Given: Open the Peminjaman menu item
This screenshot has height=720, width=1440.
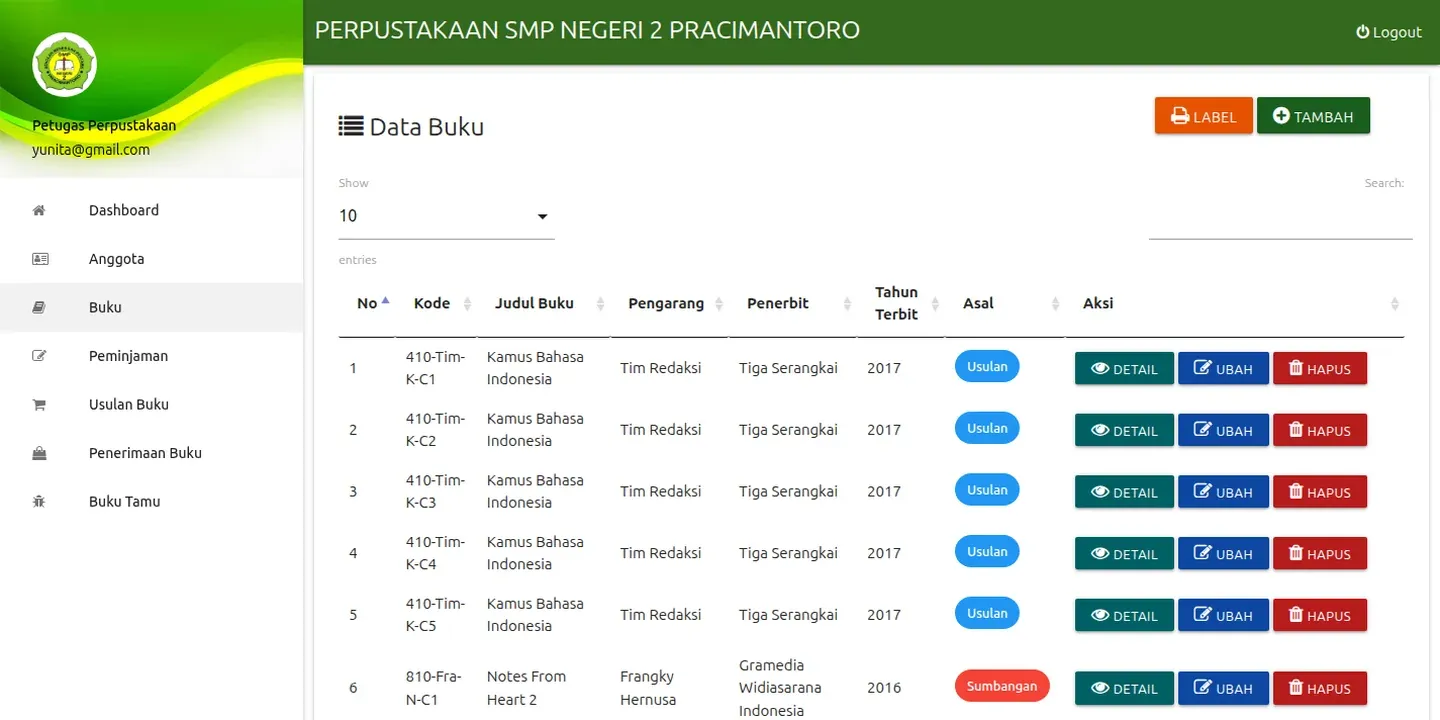Looking at the screenshot, I should click(x=152, y=356).
